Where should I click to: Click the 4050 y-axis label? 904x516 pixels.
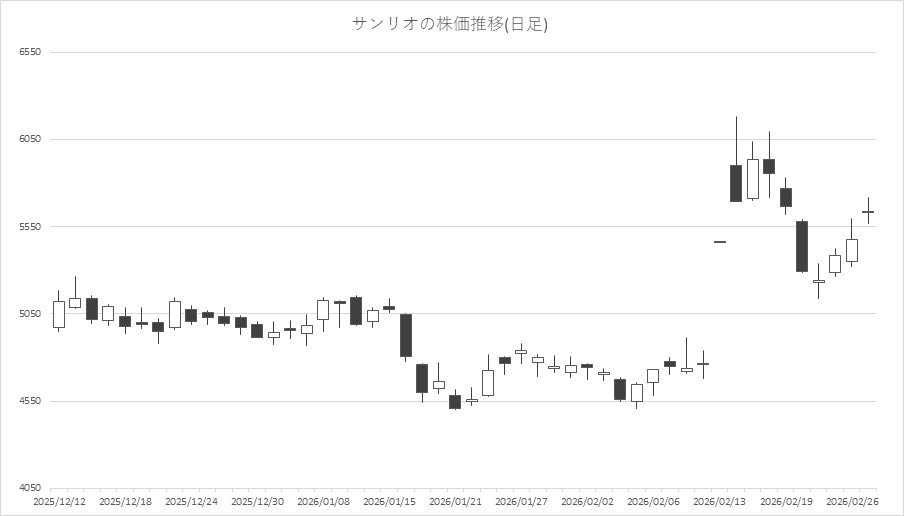tap(29, 488)
